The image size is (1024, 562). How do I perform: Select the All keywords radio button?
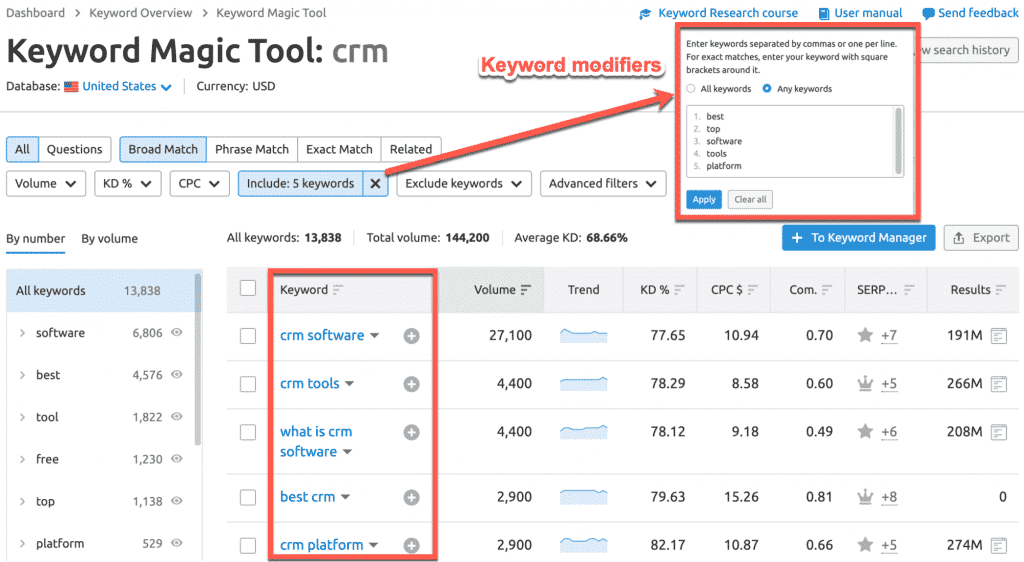691,89
